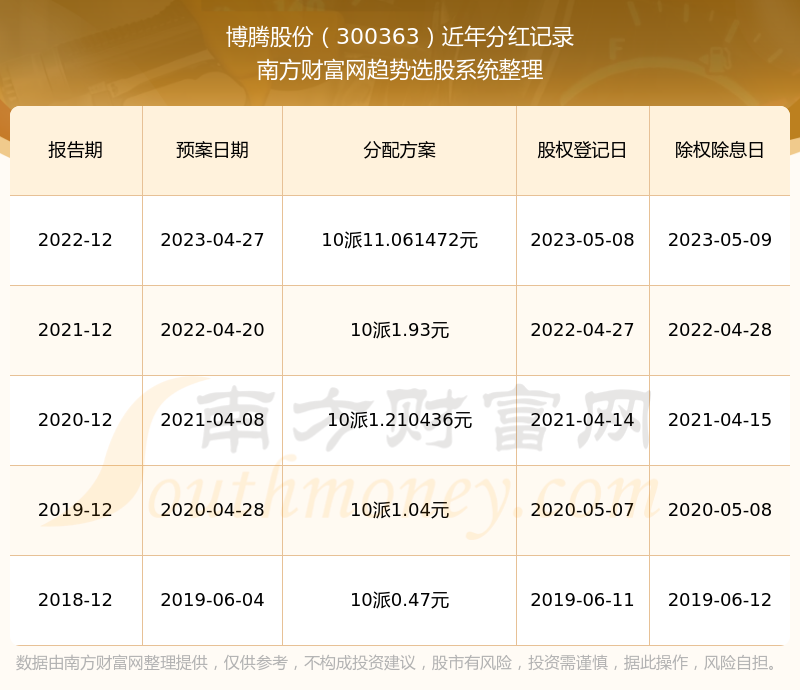This screenshot has height=690, width=800.
Task: Click the plan cell 10派1.210436元
Action: (399, 420)
